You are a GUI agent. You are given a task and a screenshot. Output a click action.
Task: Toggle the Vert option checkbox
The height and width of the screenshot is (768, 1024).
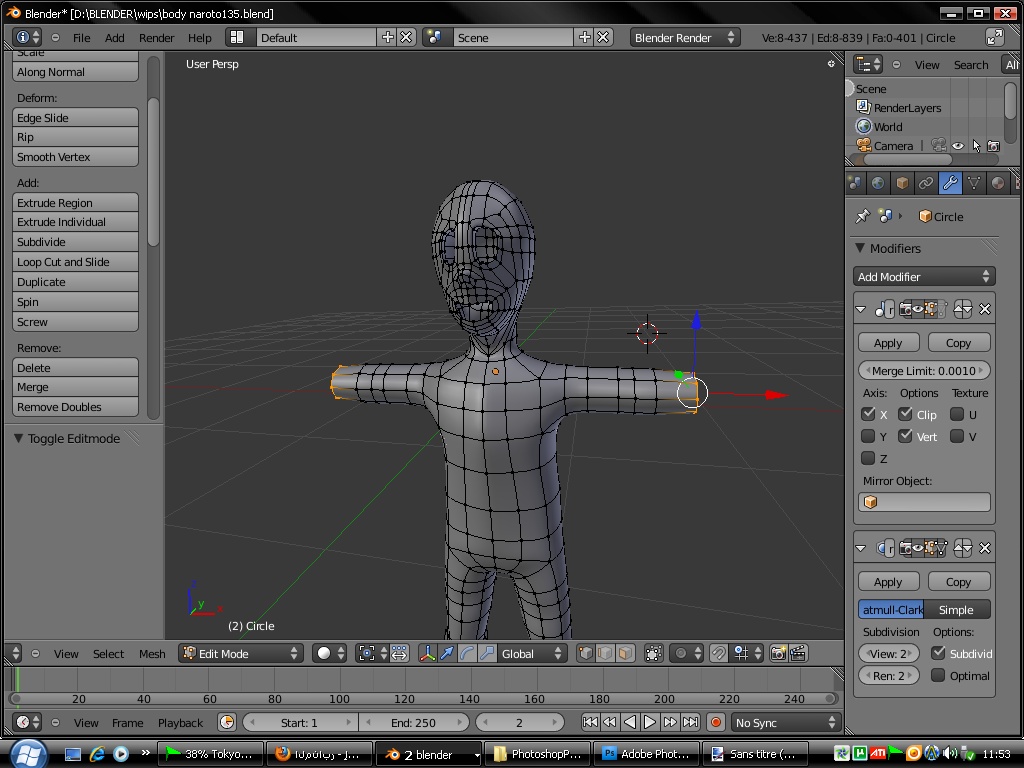(905, 436)
